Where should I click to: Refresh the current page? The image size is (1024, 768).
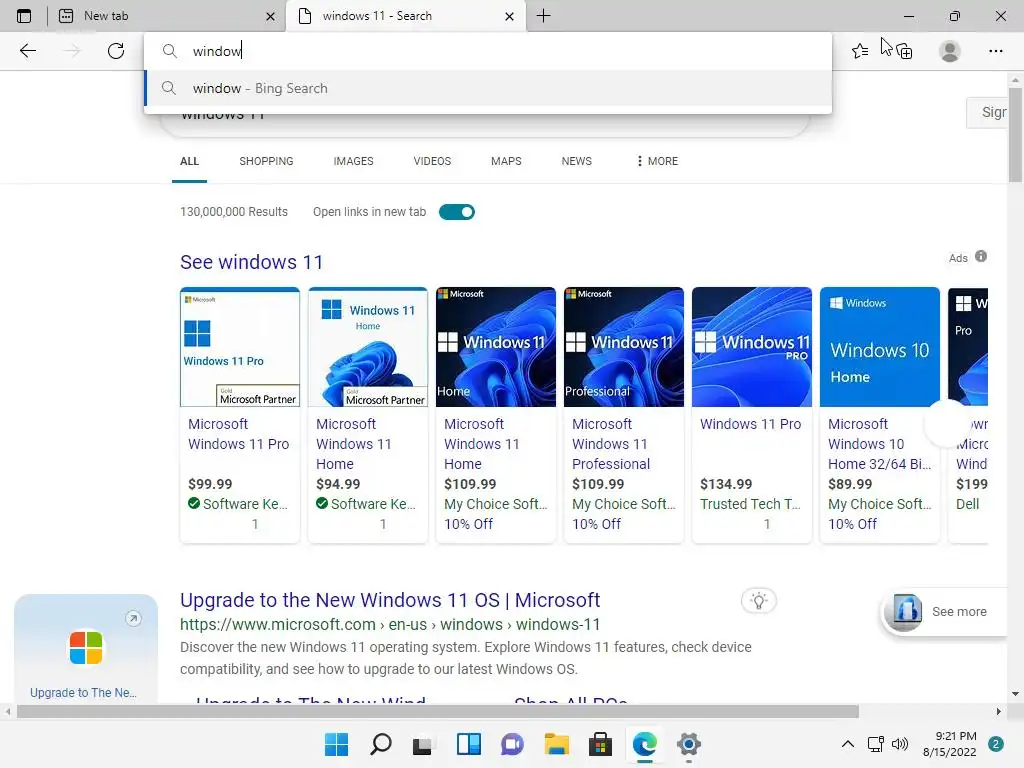116,51
